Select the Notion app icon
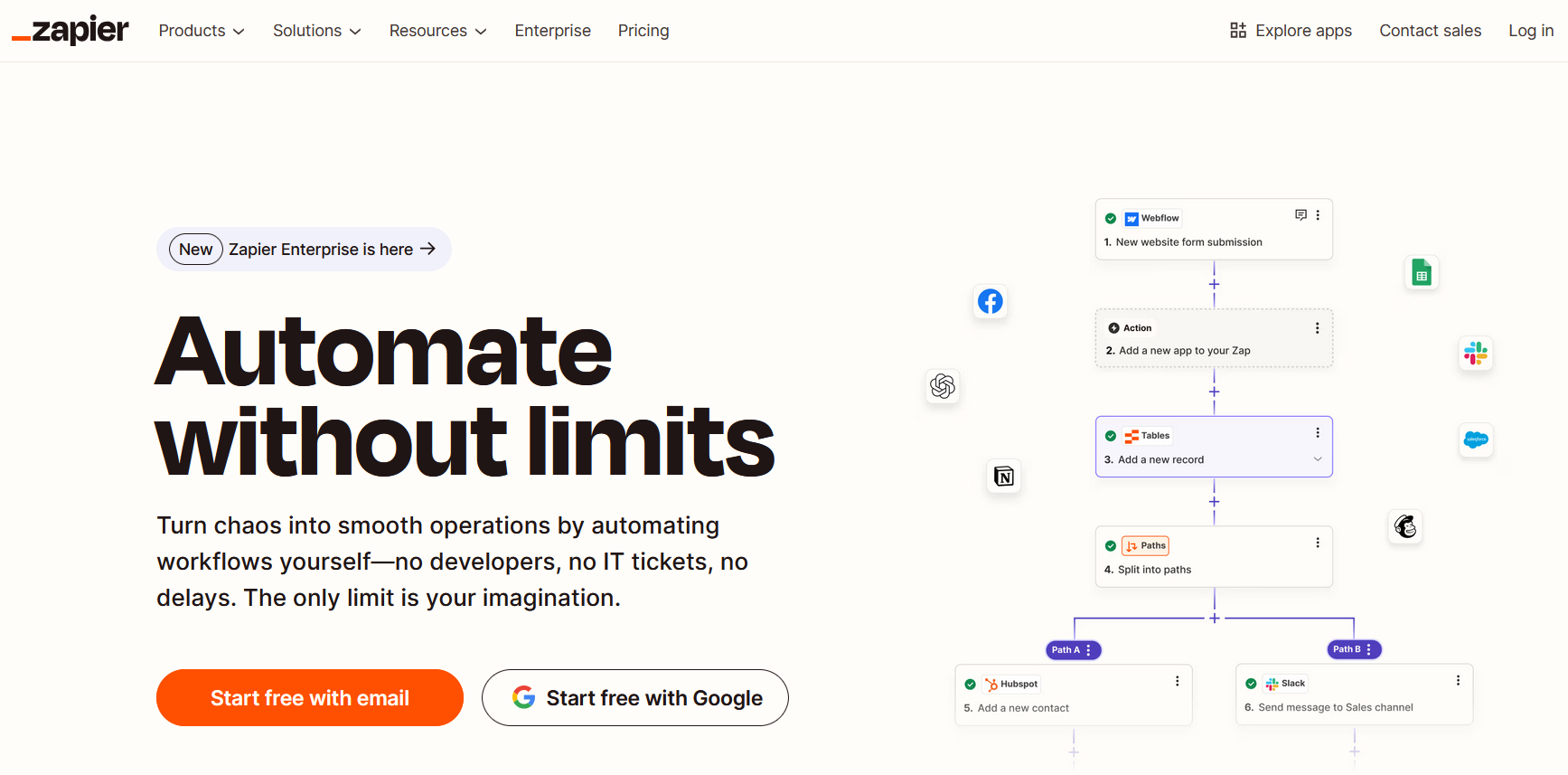 click(1003, 477)
